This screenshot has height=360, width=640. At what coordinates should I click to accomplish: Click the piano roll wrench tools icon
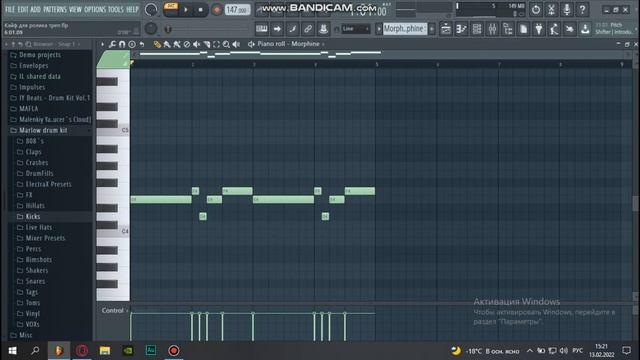pyautogui.click(x=112, y=44)
